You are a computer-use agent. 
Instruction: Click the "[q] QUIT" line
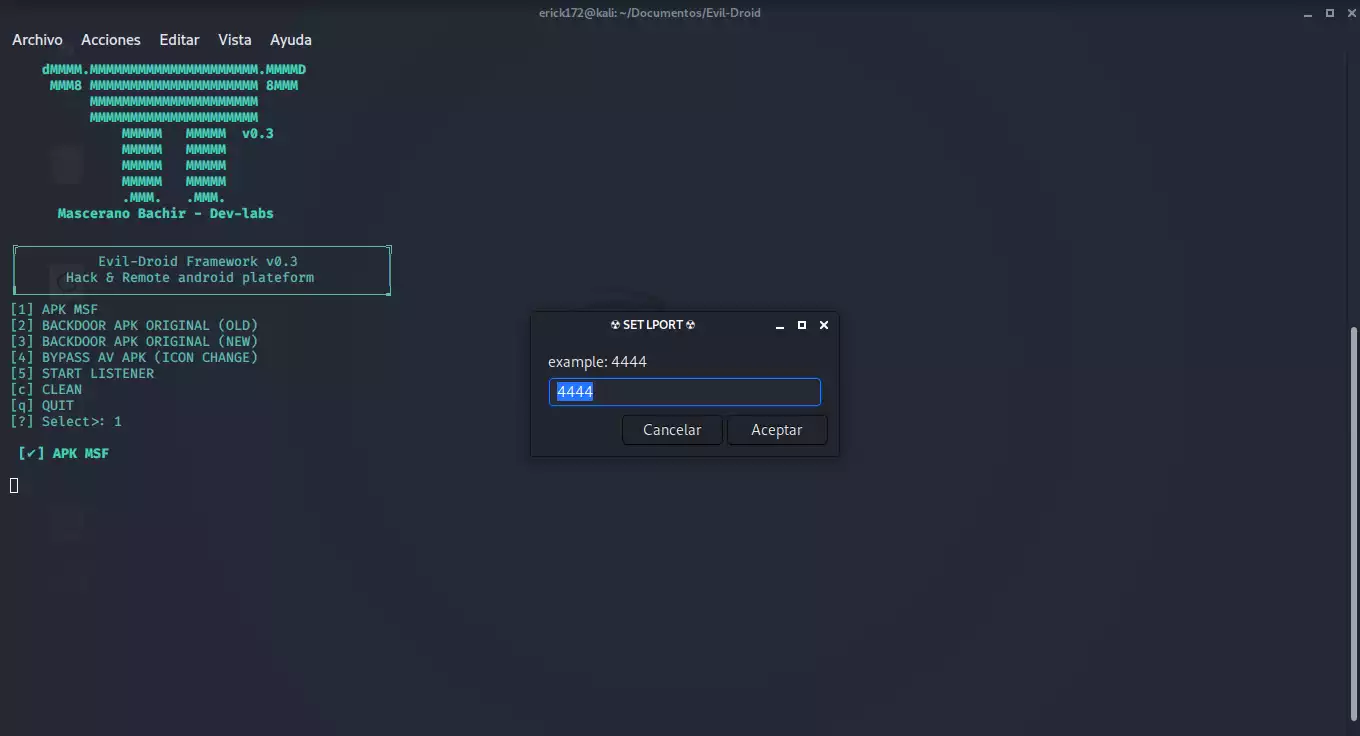pos(42,405)
